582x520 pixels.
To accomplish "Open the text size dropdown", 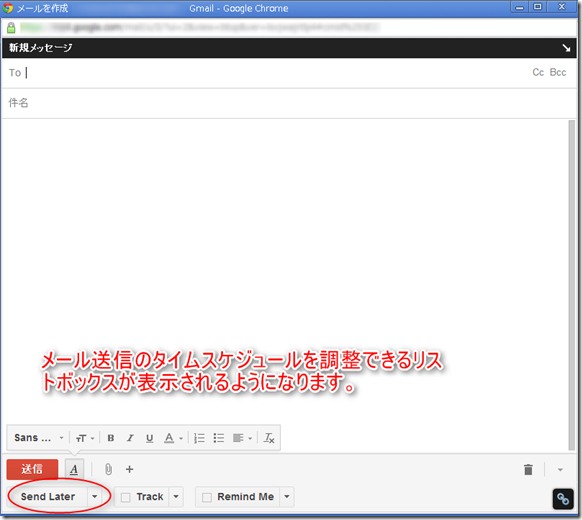I will click(85, 438).
